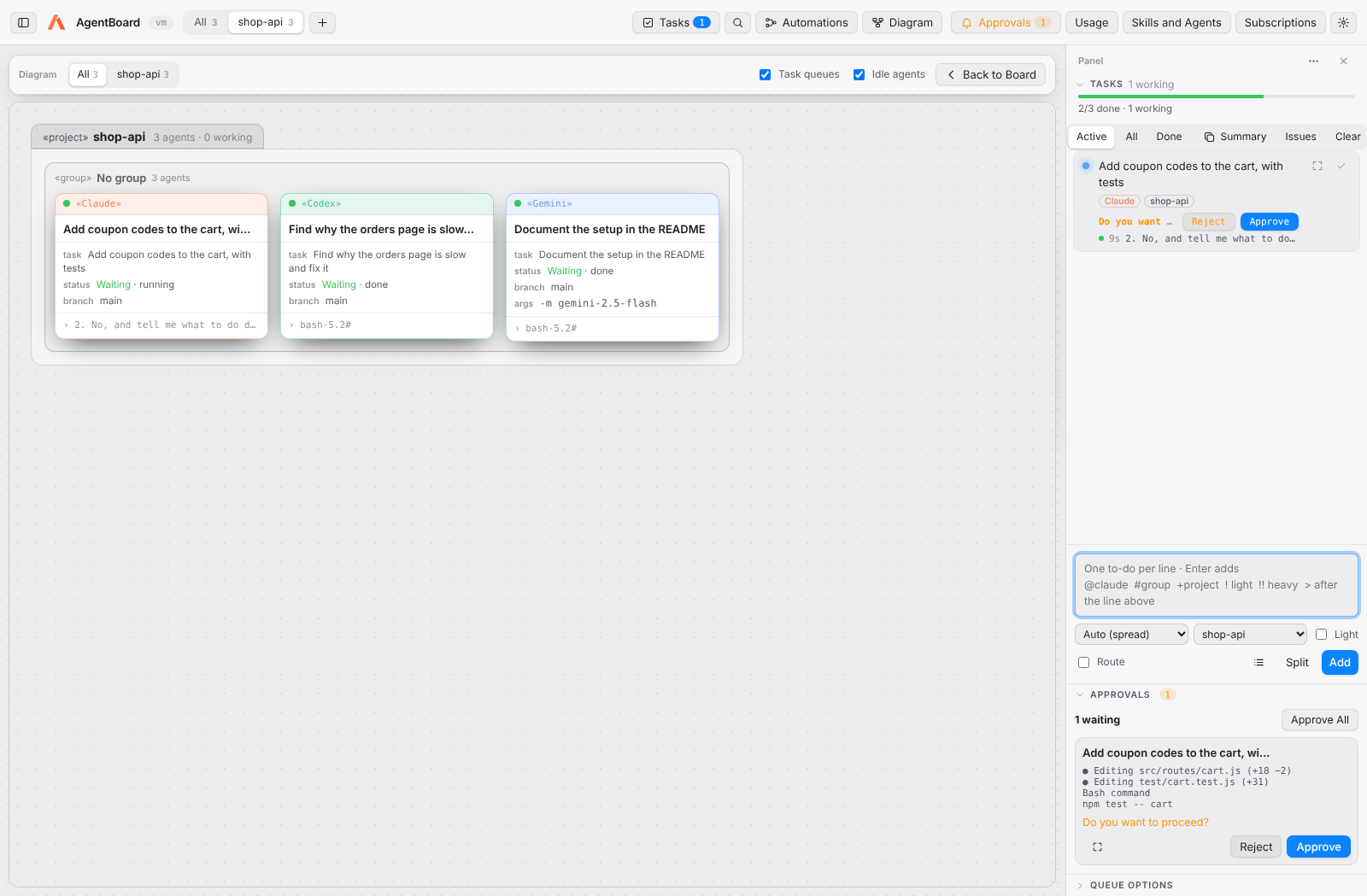1367x896 pixels.
Task: Click the AgentBoard logo icon
Action: [56, 22]
